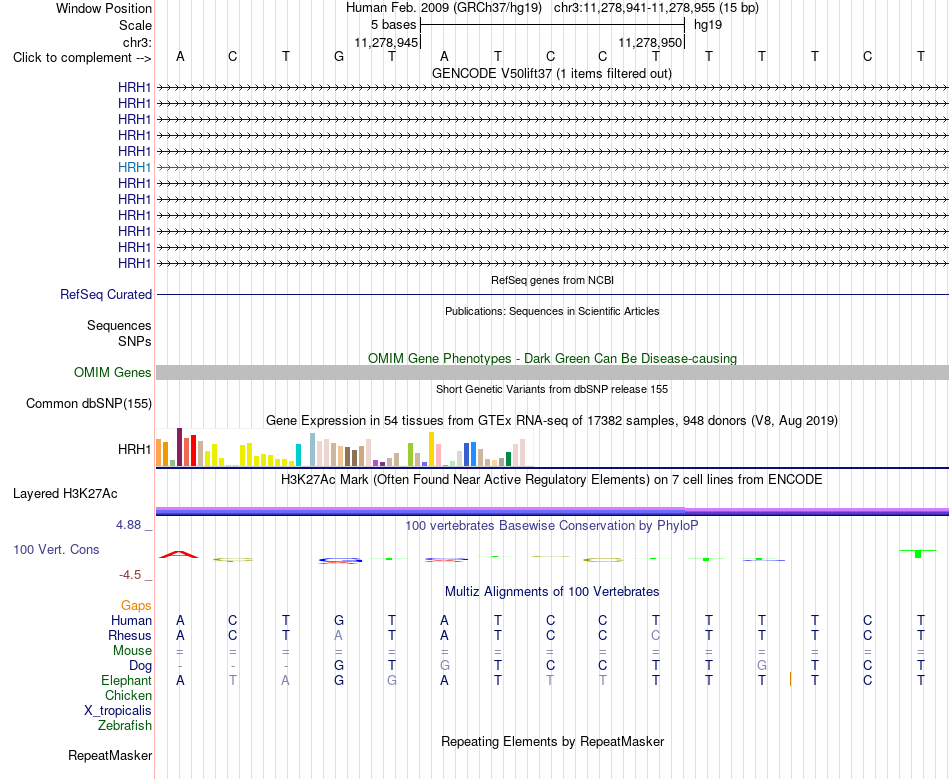Click the orange 'Gaps' label
Screen dimensions: 950x779
click(136, 606)
